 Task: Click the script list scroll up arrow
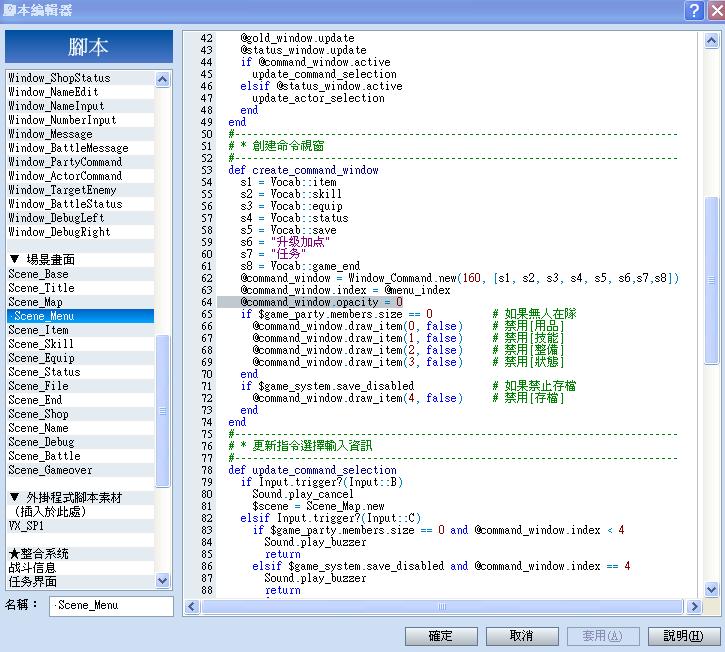(162, 79)
